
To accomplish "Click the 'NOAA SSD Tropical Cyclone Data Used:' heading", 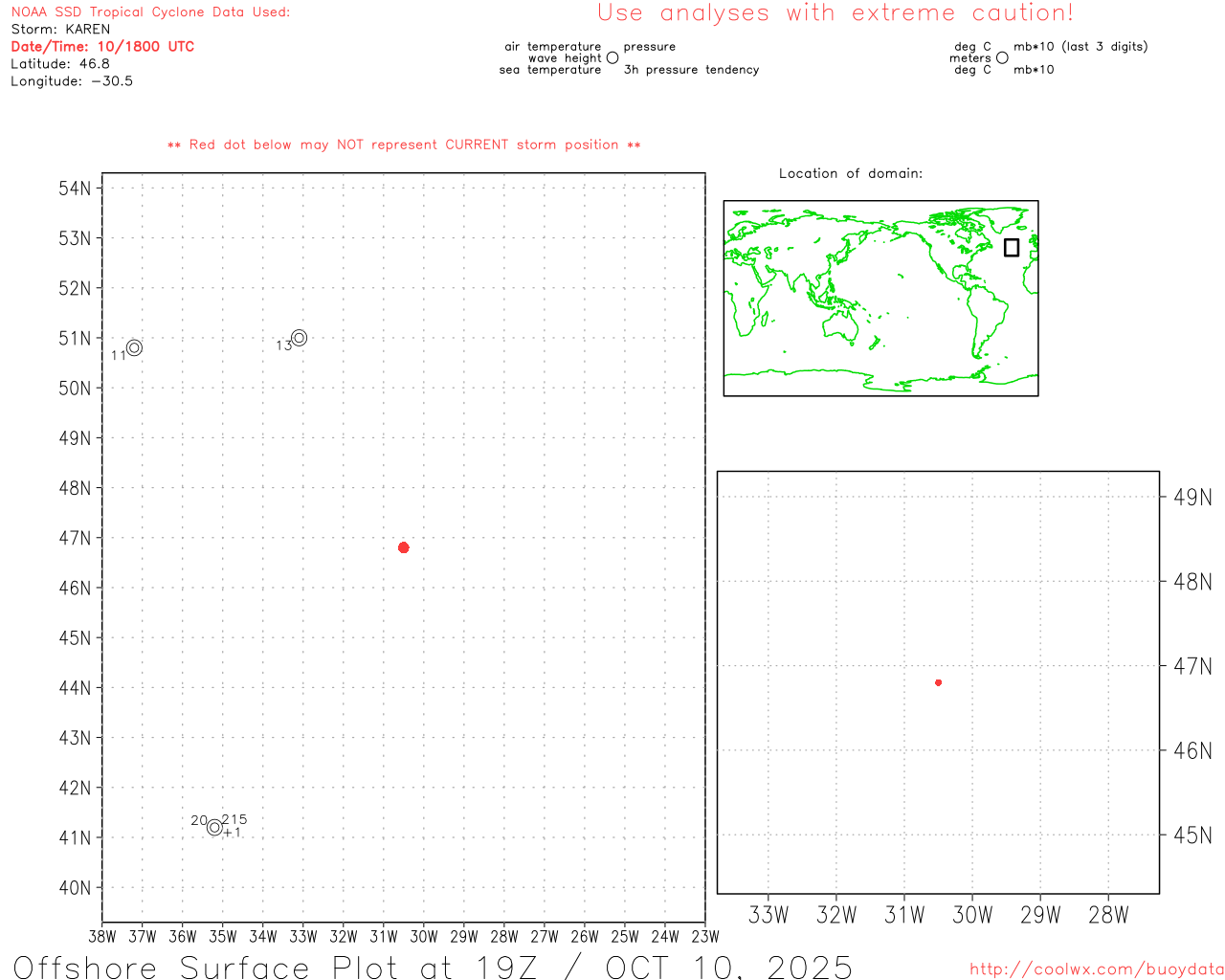I will [x=150, y=12].
